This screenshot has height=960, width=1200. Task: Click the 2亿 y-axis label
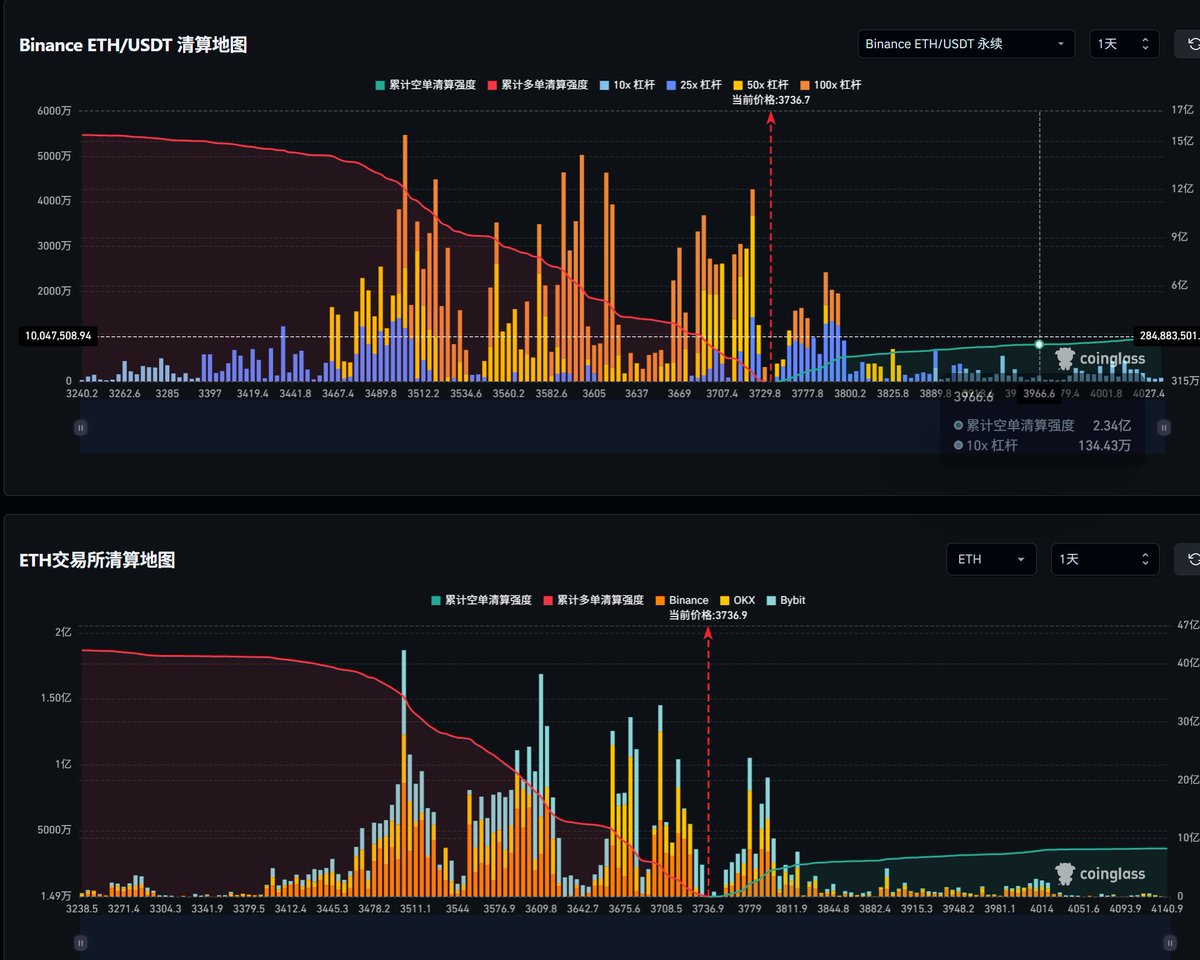(x=64, y=632)
